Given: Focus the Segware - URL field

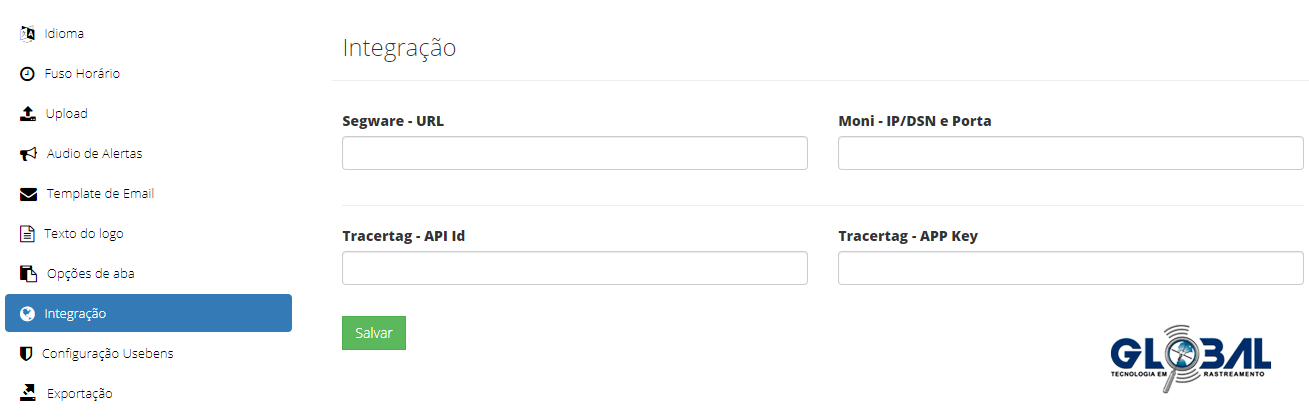Looking at the screenshot, I should click(575, 153).
